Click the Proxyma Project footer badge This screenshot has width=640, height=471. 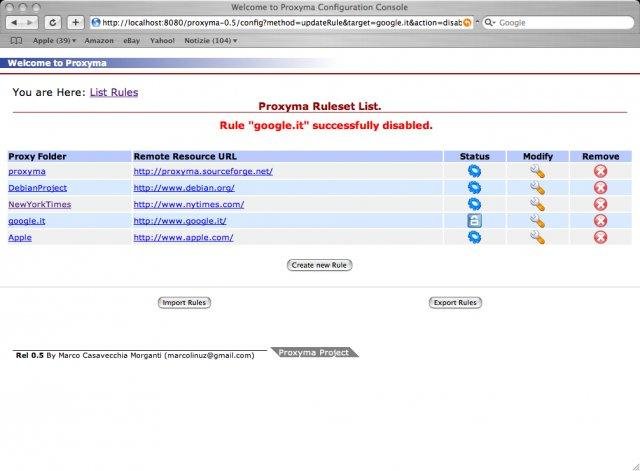pyautogui.click(x=314, y=352)
